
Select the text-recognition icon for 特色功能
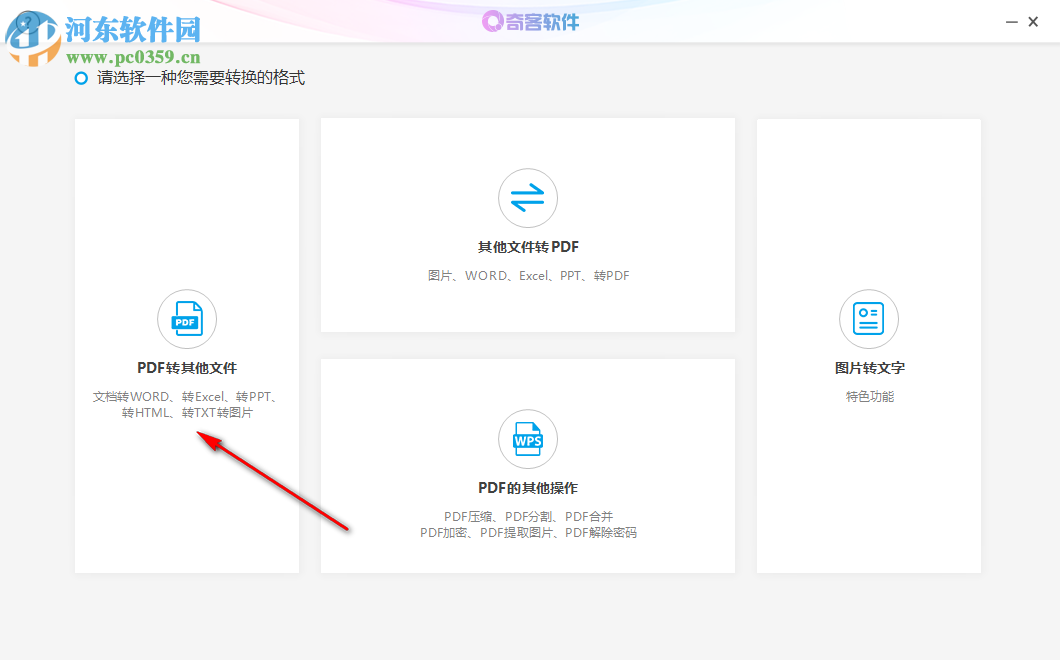(868, 318)
